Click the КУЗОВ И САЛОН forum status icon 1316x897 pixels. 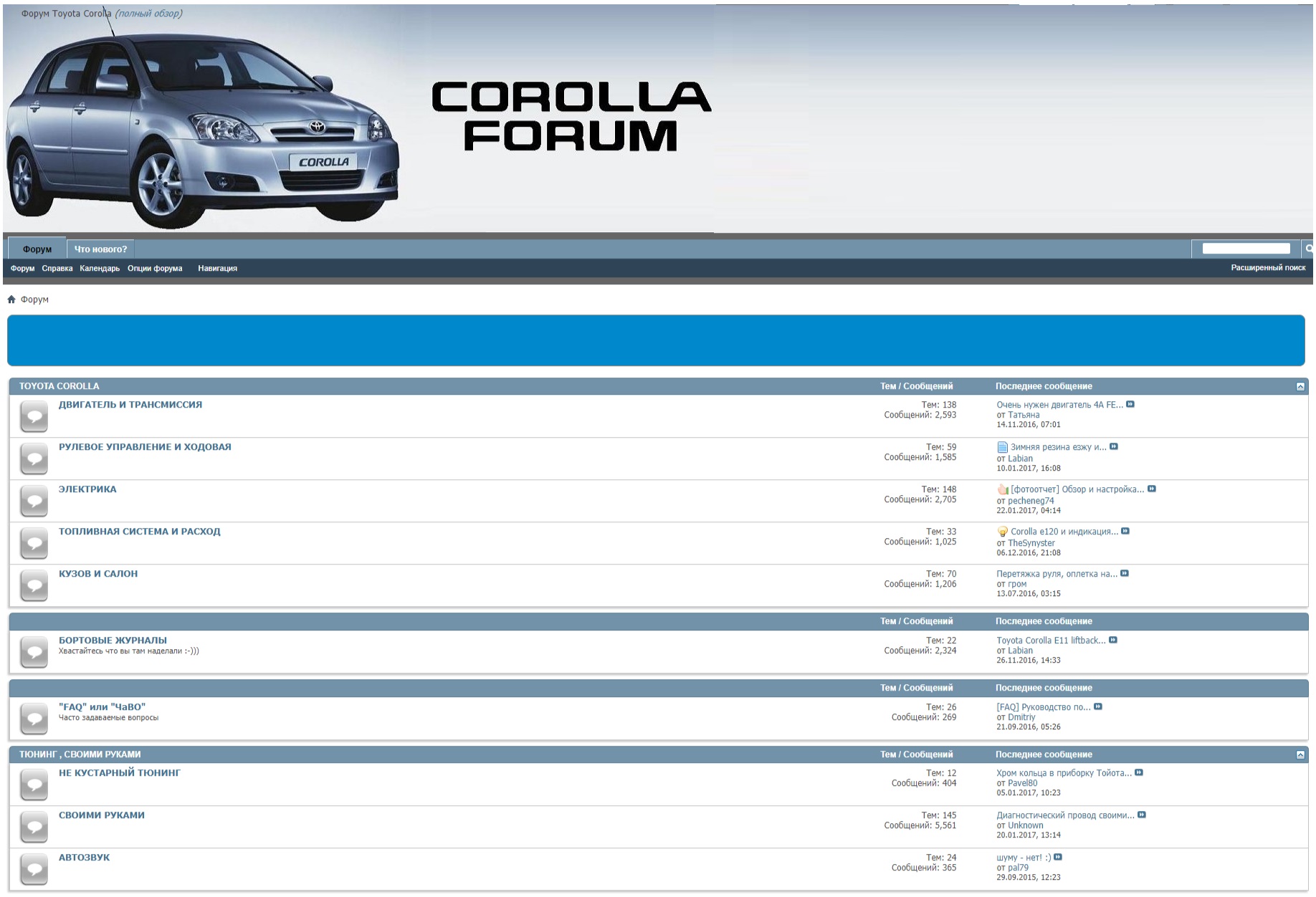click(x=34, y=586)
